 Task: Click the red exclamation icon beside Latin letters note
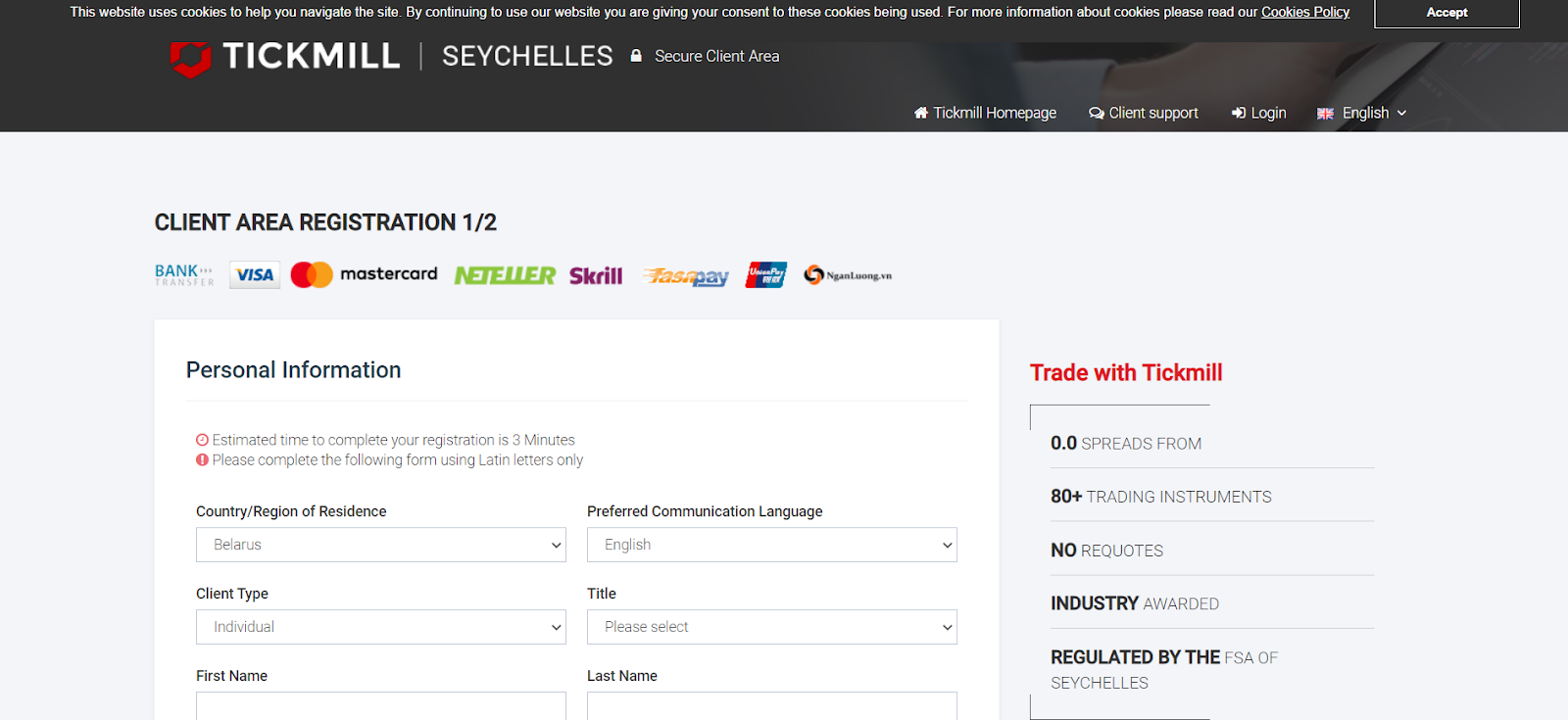coord(202,459)
